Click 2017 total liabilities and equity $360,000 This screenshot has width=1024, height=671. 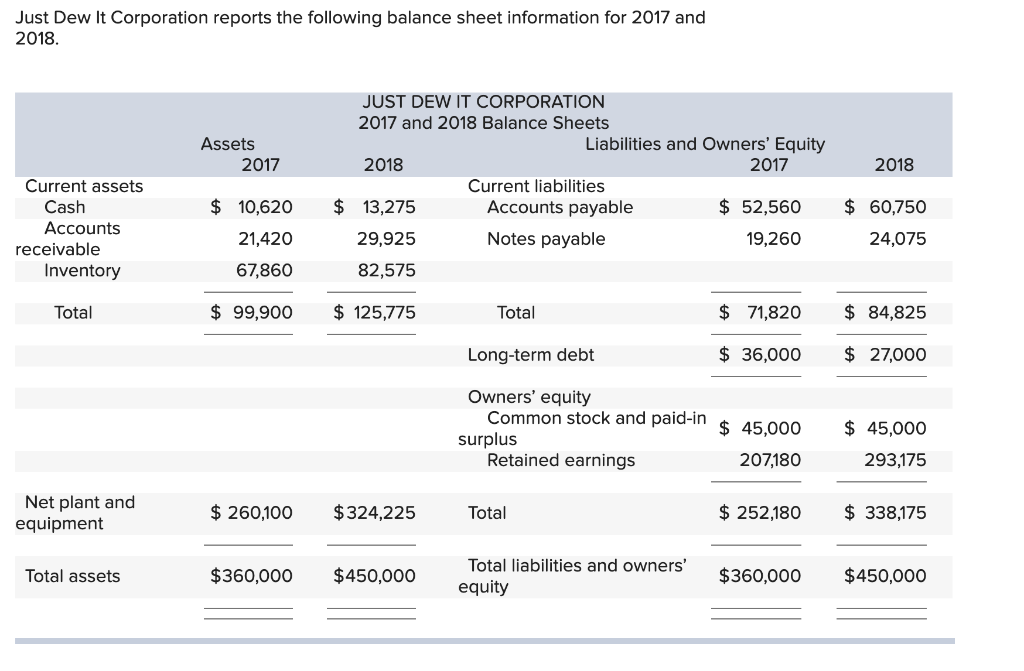760,576
